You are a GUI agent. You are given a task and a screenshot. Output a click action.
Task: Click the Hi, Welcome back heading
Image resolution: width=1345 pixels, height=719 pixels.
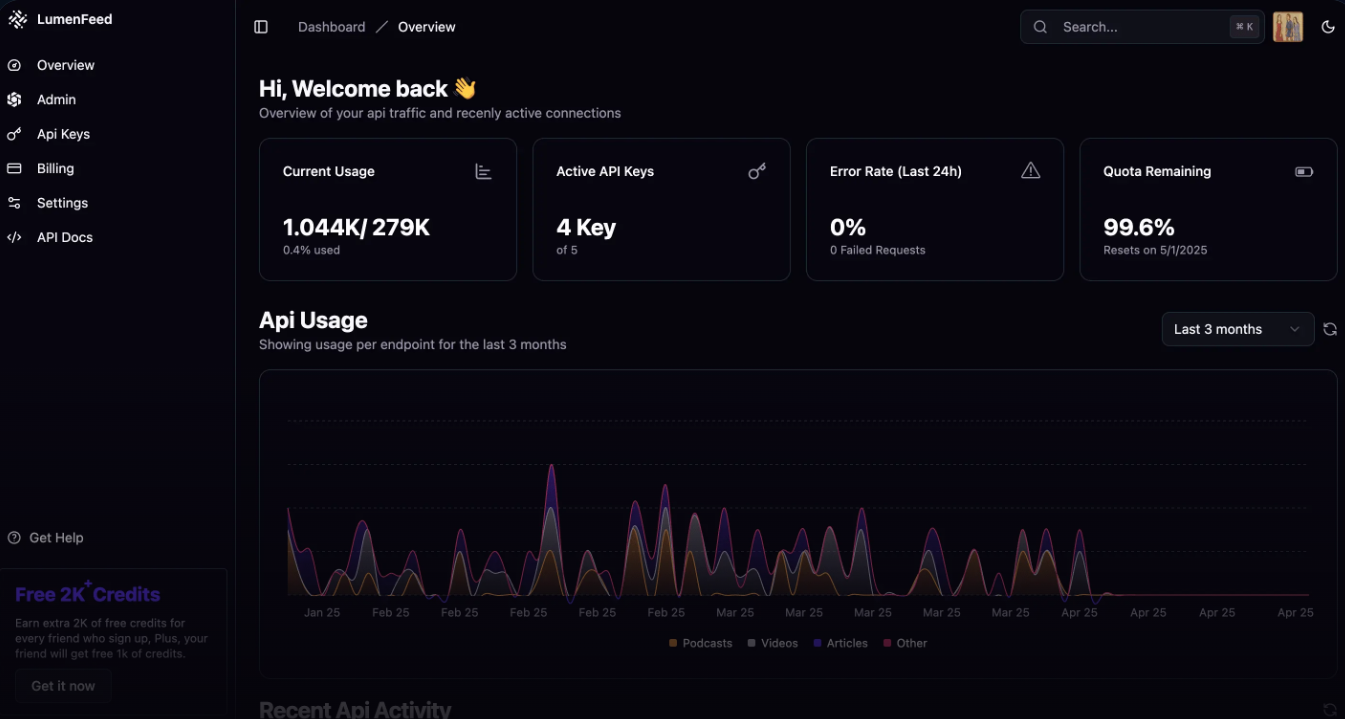point(368,89)
